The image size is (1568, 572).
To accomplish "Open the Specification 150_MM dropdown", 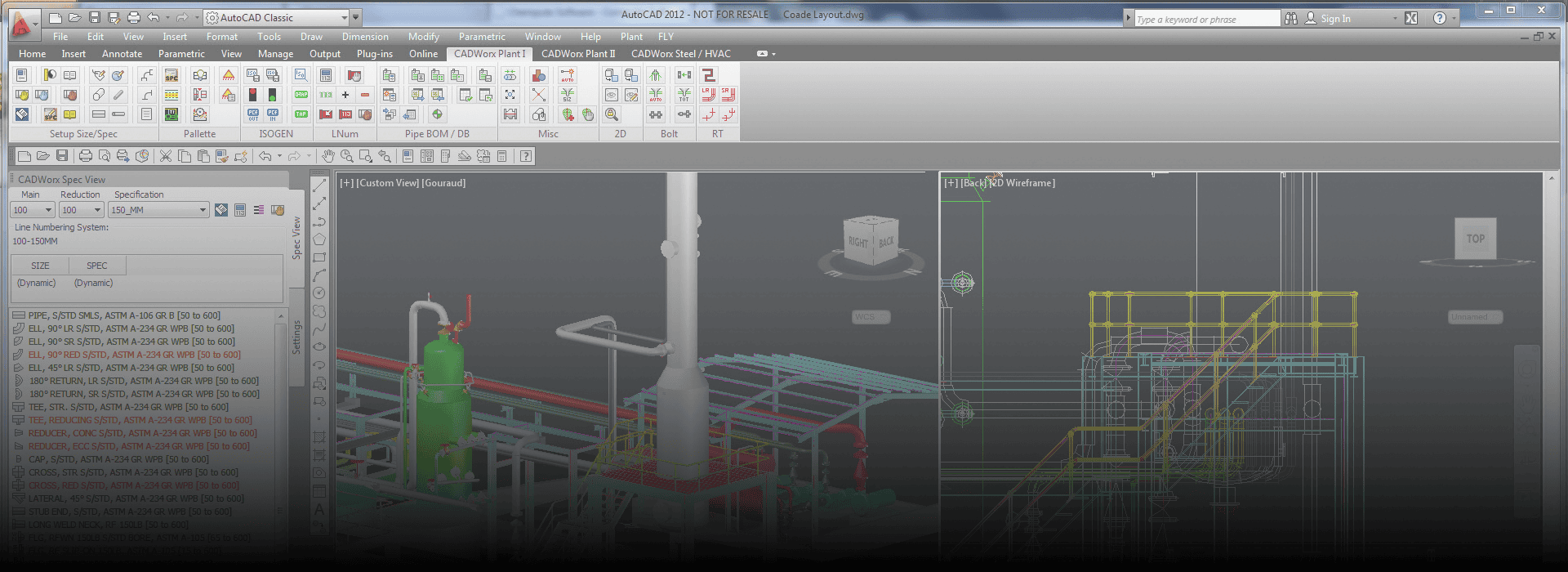I will [x=203, y=210].
